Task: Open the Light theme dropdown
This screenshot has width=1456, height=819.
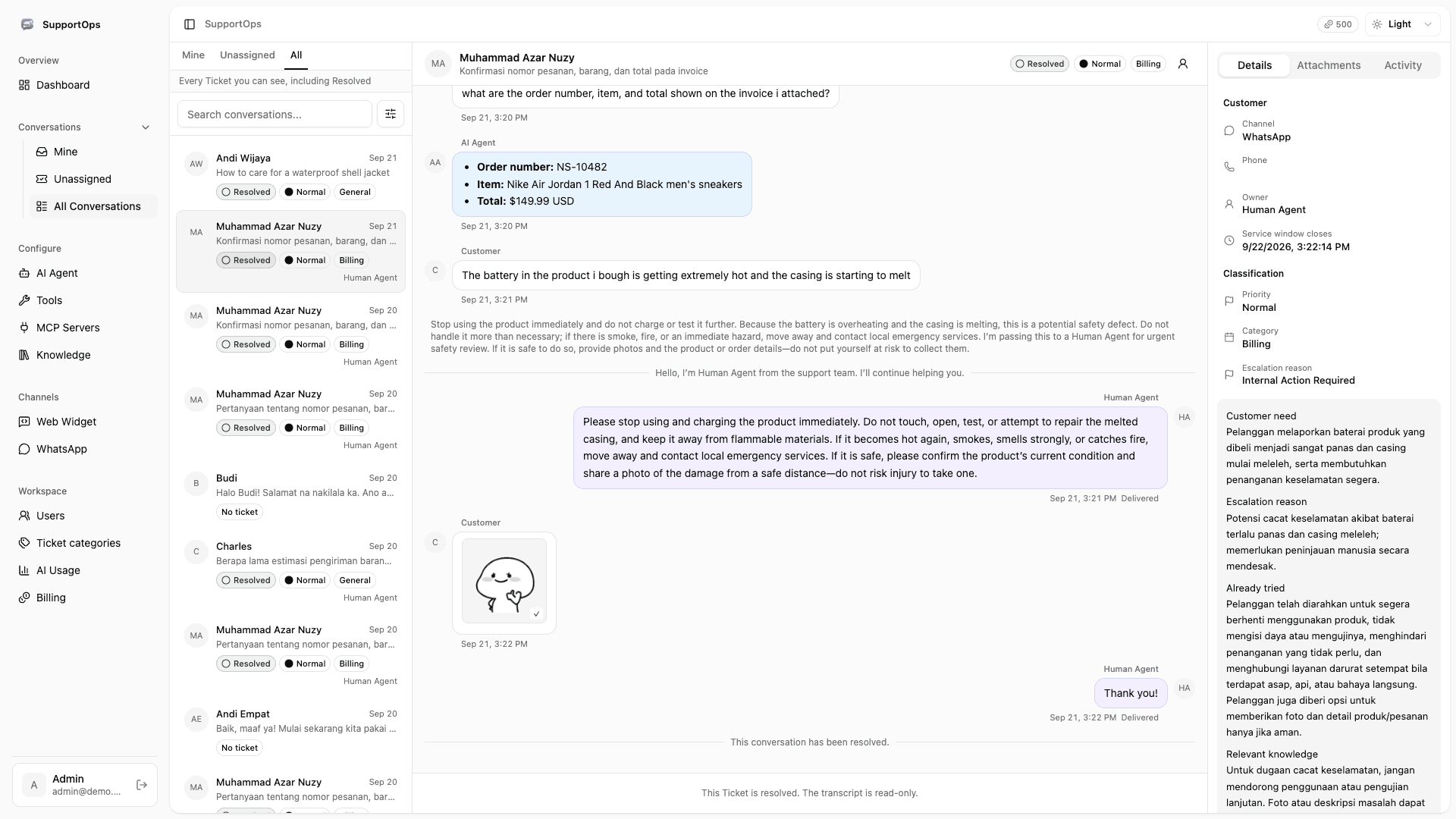Action: (x=1402, y=24)
